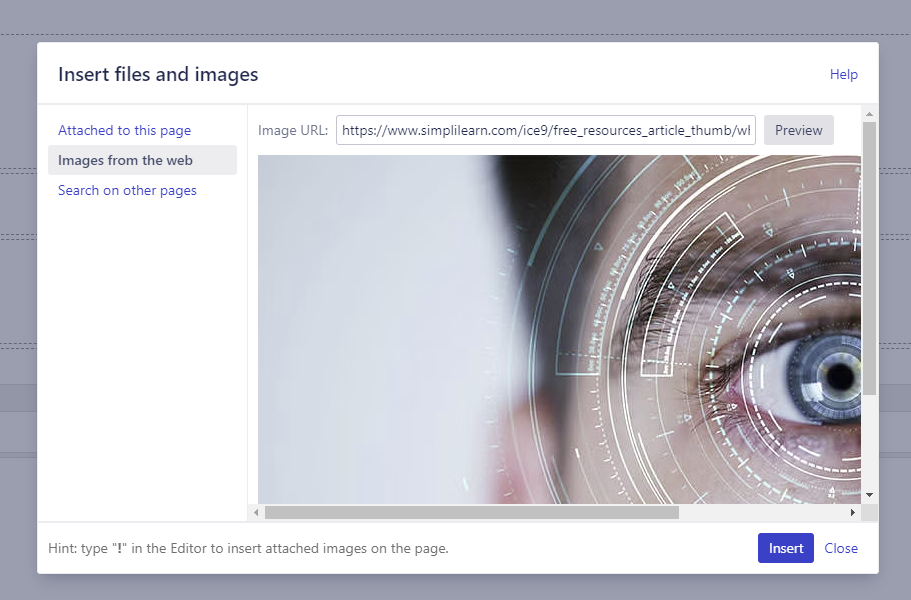Image resolution: width=911 pixels, height=600 pixels.
Task: Click into the Image URL field
Action: point(546,130)
